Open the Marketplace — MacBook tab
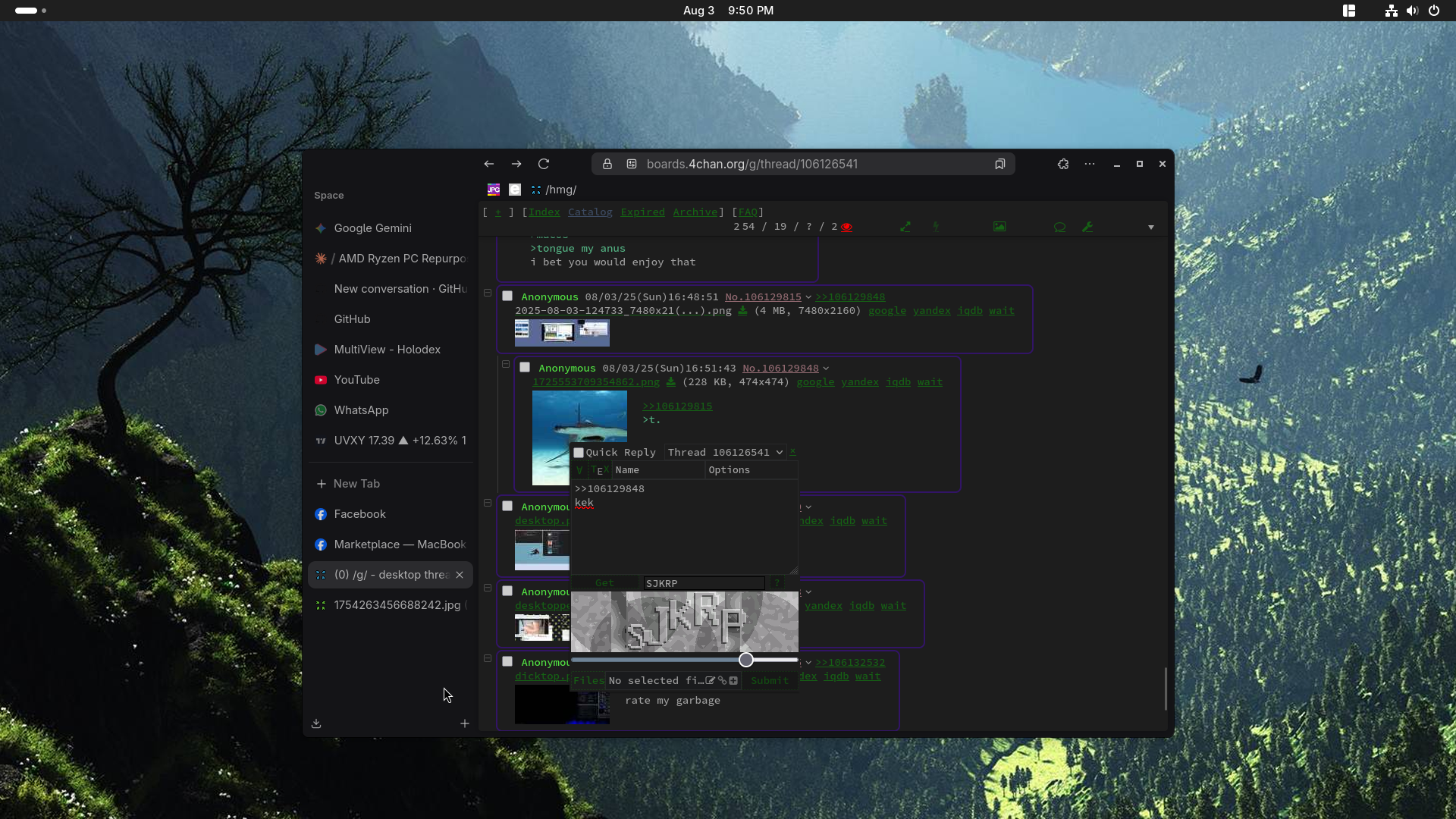The width and height of the screenshot is (1456, 819). [390, 544]
